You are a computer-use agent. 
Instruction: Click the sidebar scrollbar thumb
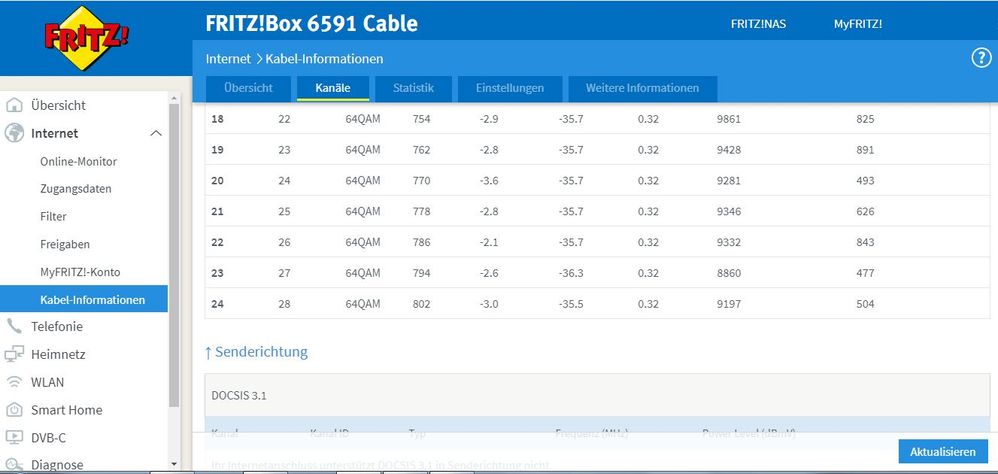click(174, 254)
